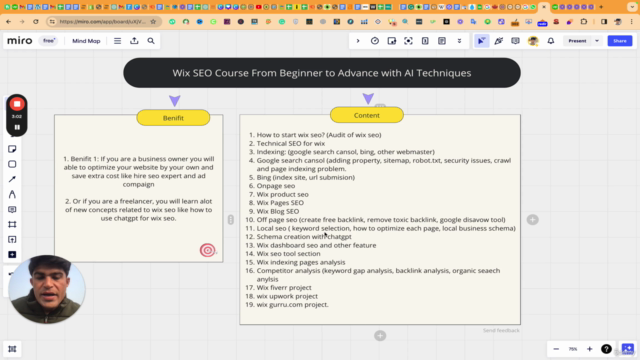Open the frames panel at bottom left

[x=12, y=349]
